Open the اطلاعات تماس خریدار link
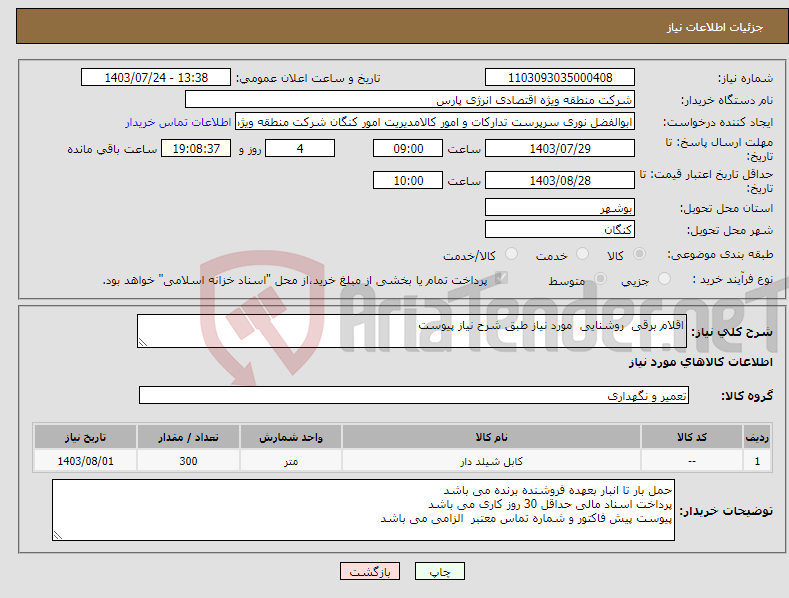This screenshot has width=789, height=598. [x=178, y=122]
